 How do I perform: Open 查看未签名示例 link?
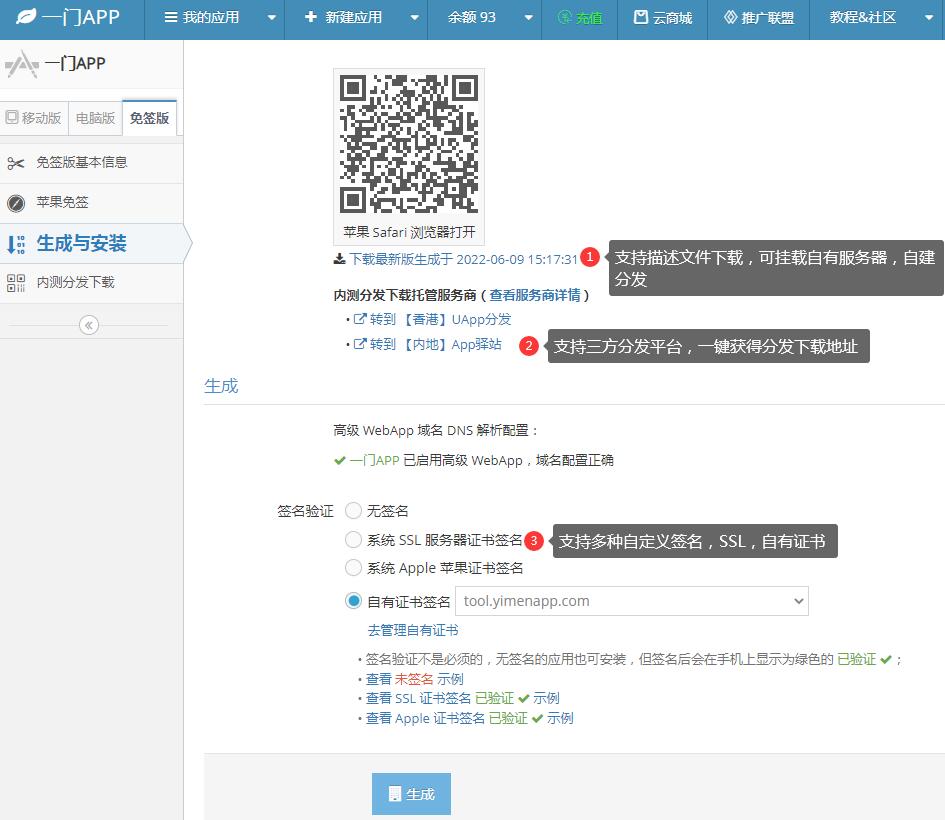[x=415, y=679]
